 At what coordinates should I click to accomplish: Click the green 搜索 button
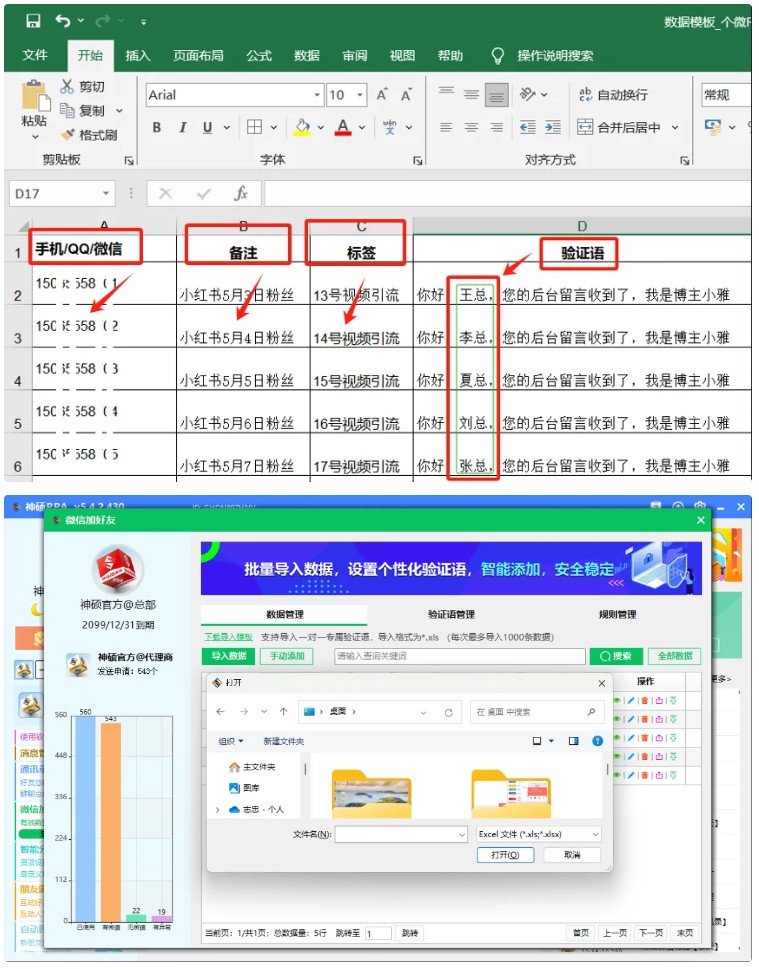coord(616,656)
